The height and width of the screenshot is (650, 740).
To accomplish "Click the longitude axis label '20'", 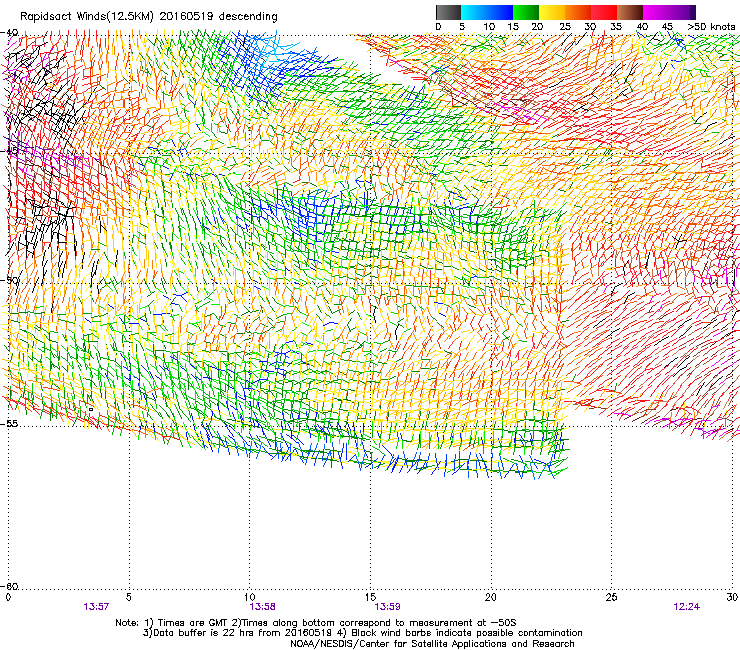I will (x=491, y=597).
